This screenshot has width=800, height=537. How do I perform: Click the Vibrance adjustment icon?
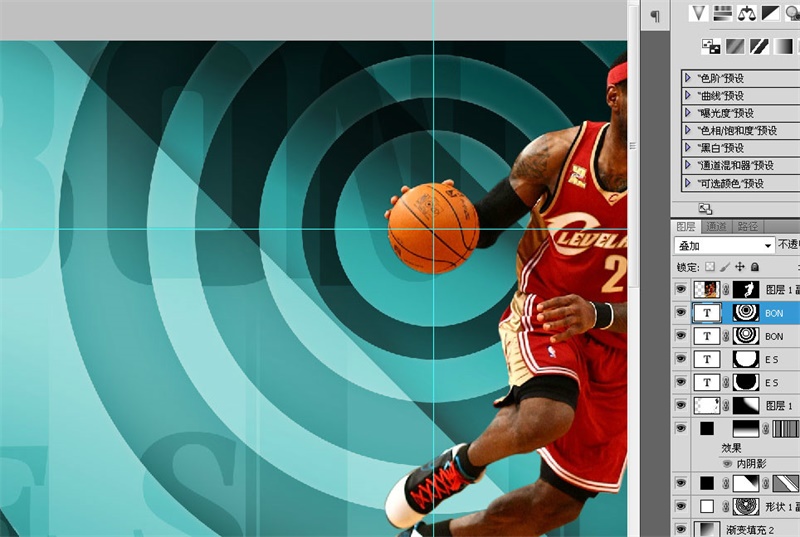pos(700,12)
